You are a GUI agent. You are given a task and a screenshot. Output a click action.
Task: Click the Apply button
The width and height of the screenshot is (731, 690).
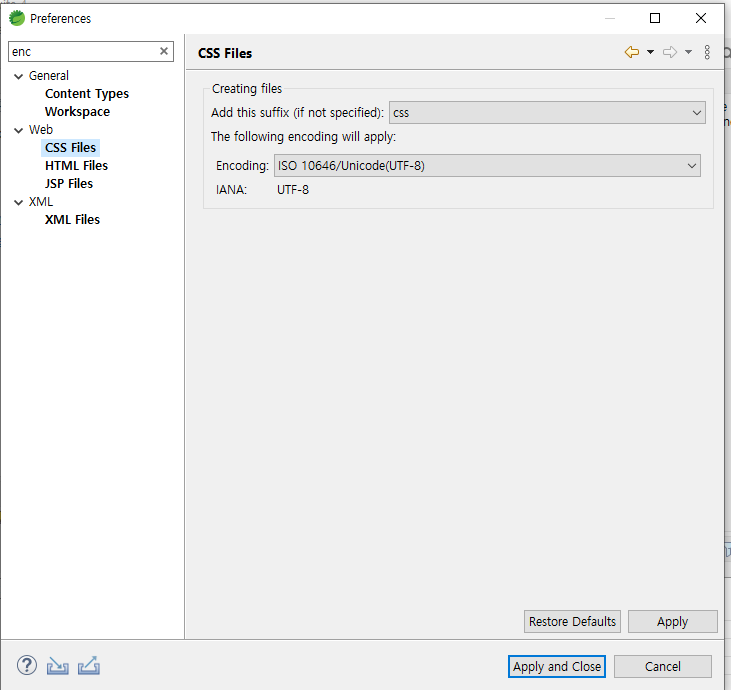pyautogui.click(x=672, y=621)
